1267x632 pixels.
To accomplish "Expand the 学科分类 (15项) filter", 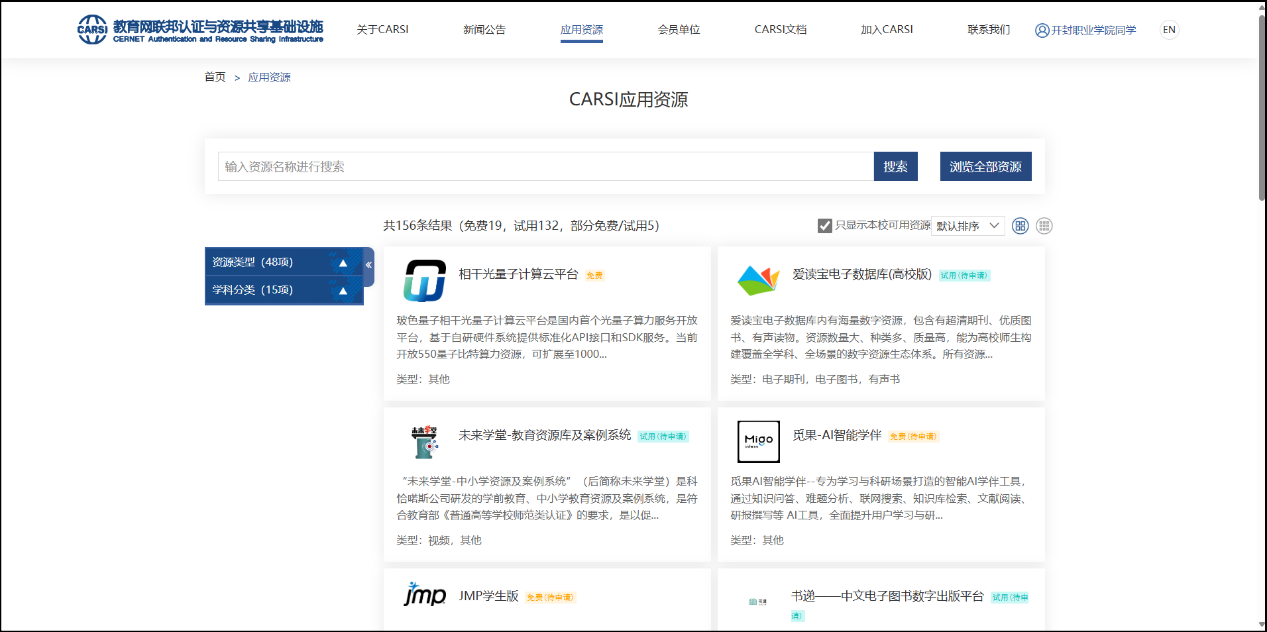I will click(343, 291).
